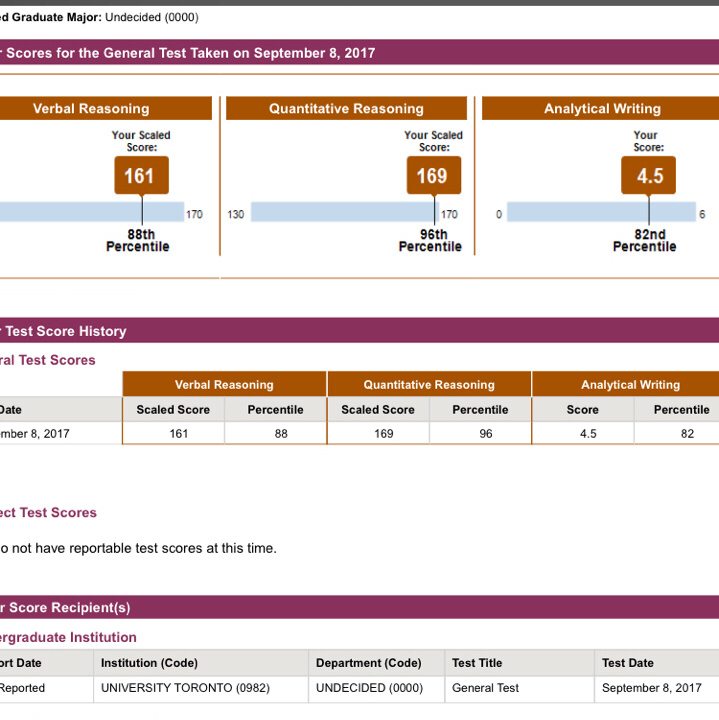The width and height of the screenshot is (719, 720).
Task: Select the Analytical Writing panel header
Action: pyautogui.click(x=601, y=108)
